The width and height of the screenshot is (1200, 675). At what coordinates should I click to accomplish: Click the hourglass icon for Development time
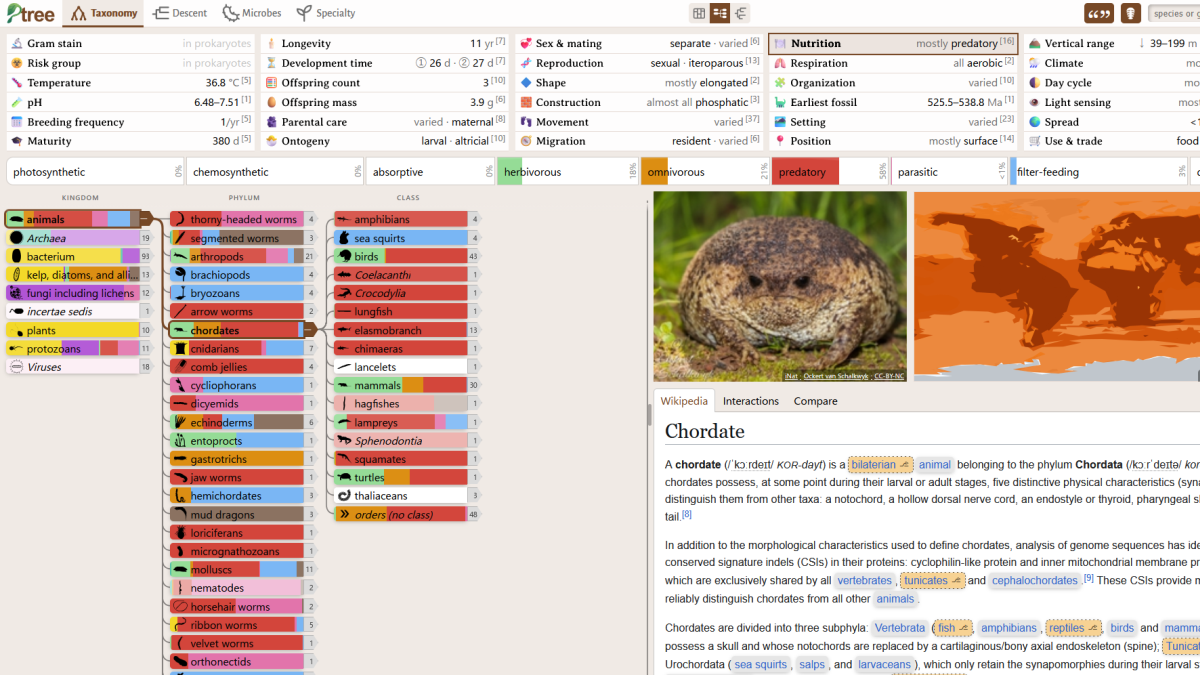tap(271, 63)
